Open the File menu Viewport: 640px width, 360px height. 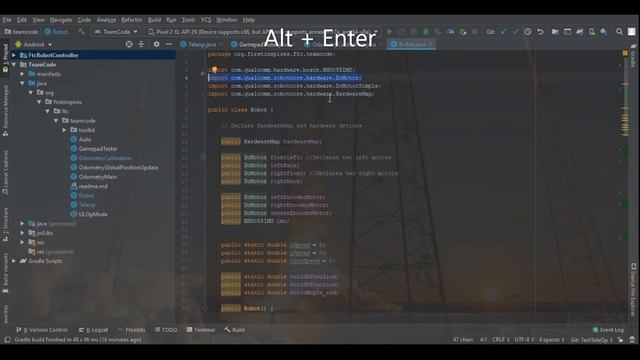click(x=7, y=20)
